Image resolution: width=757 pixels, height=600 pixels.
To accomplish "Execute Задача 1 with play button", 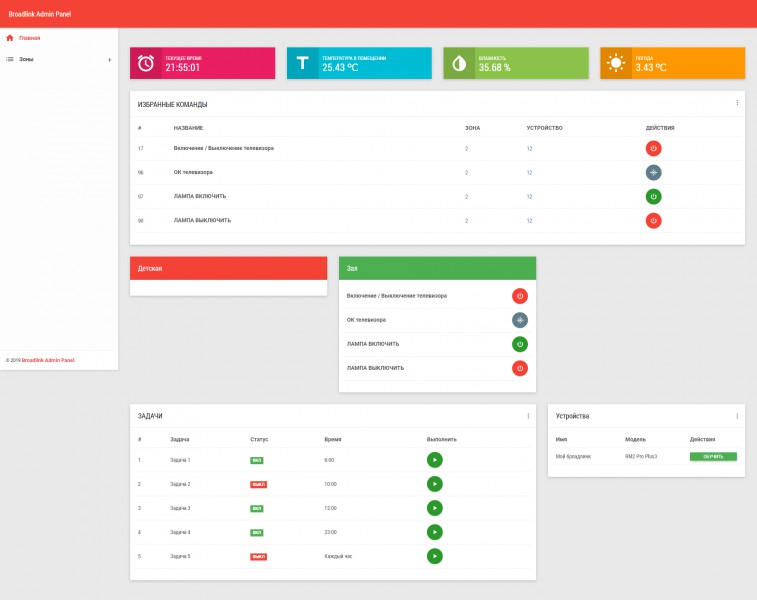I will 435,460.
